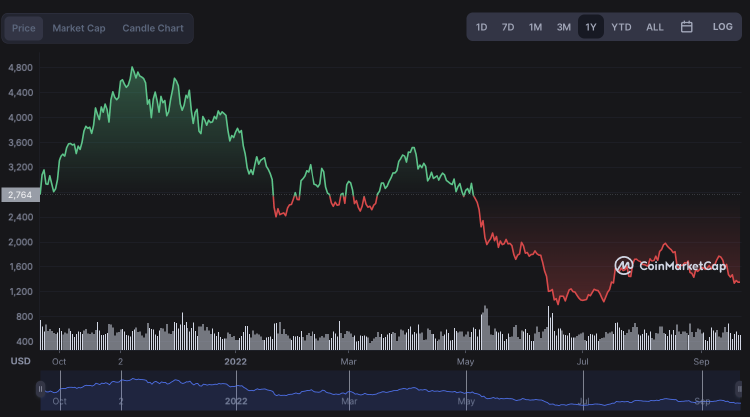Switch to the Market Cap tab

point(78,28)
